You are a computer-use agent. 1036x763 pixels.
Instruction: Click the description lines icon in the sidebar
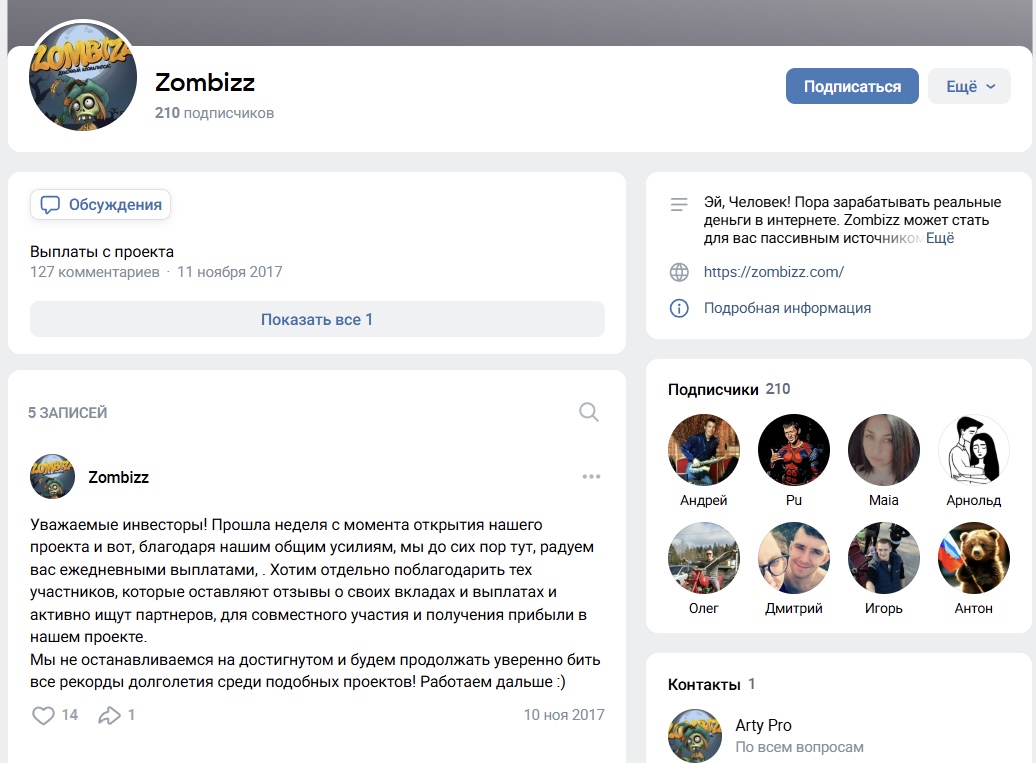(x=680, y=205)
